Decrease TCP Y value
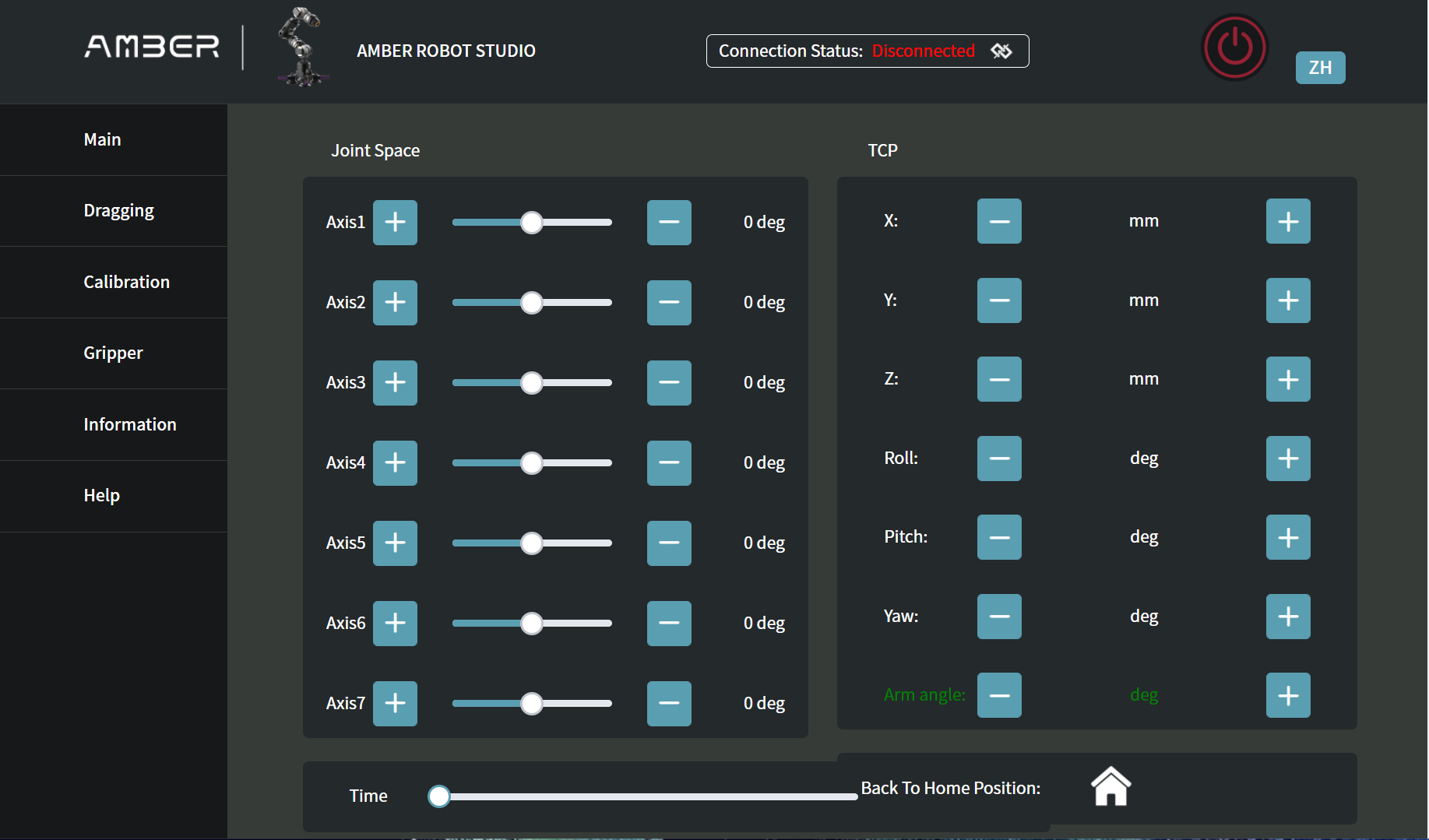 [999, 301]
